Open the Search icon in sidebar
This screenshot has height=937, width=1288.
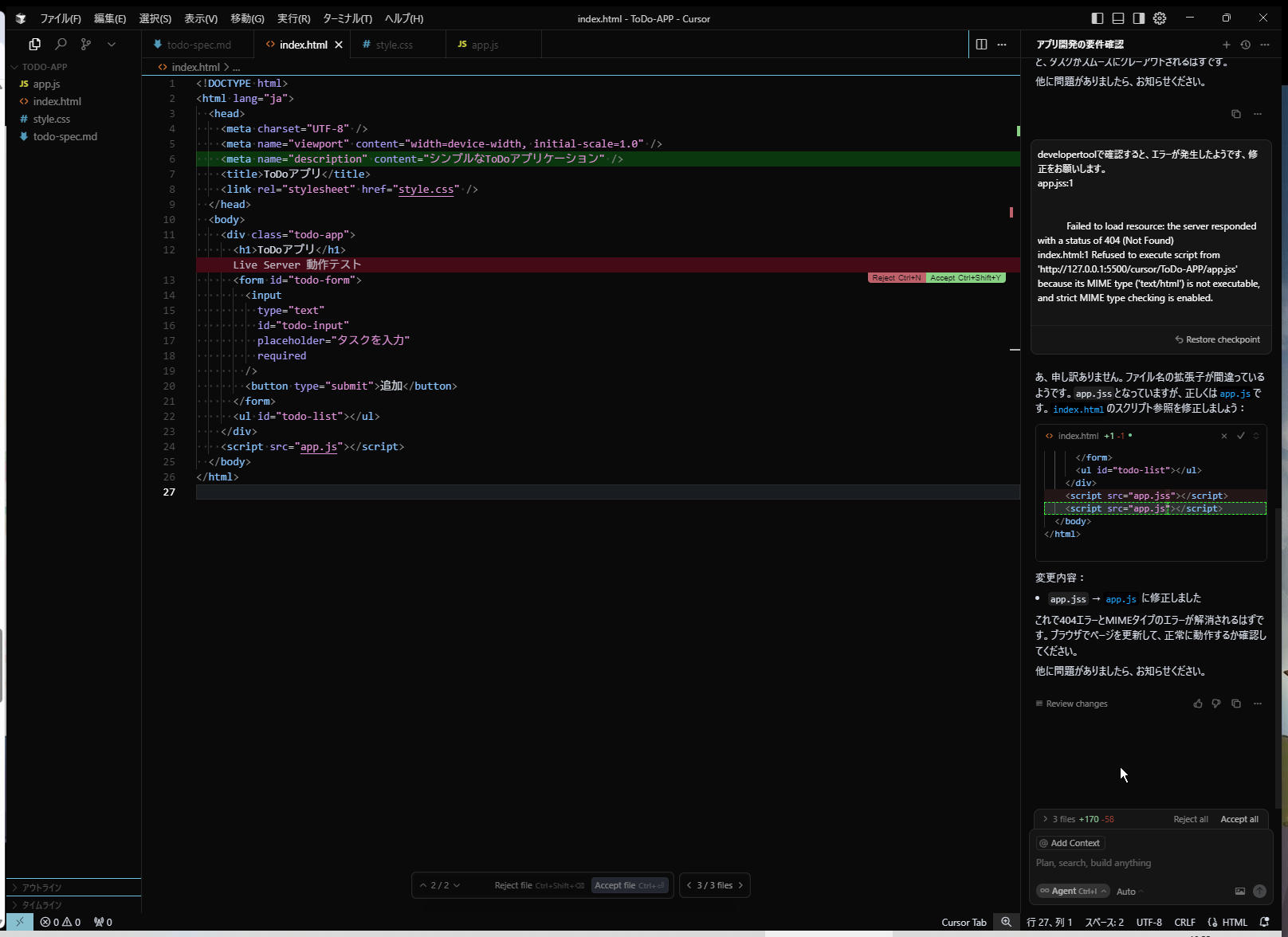pos(61,45)
